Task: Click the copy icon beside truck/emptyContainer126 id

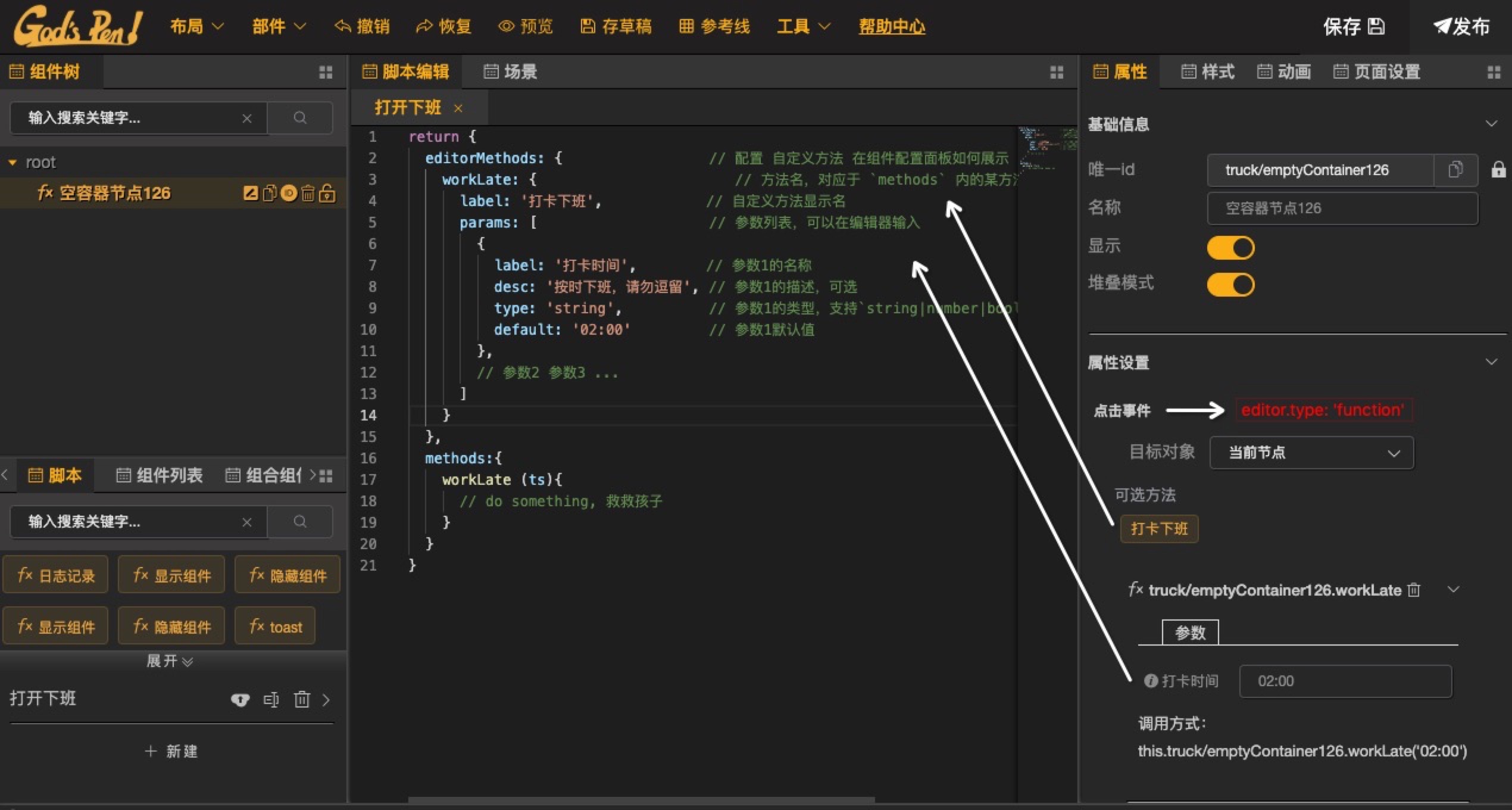Action: click(x=1457, y=170)
